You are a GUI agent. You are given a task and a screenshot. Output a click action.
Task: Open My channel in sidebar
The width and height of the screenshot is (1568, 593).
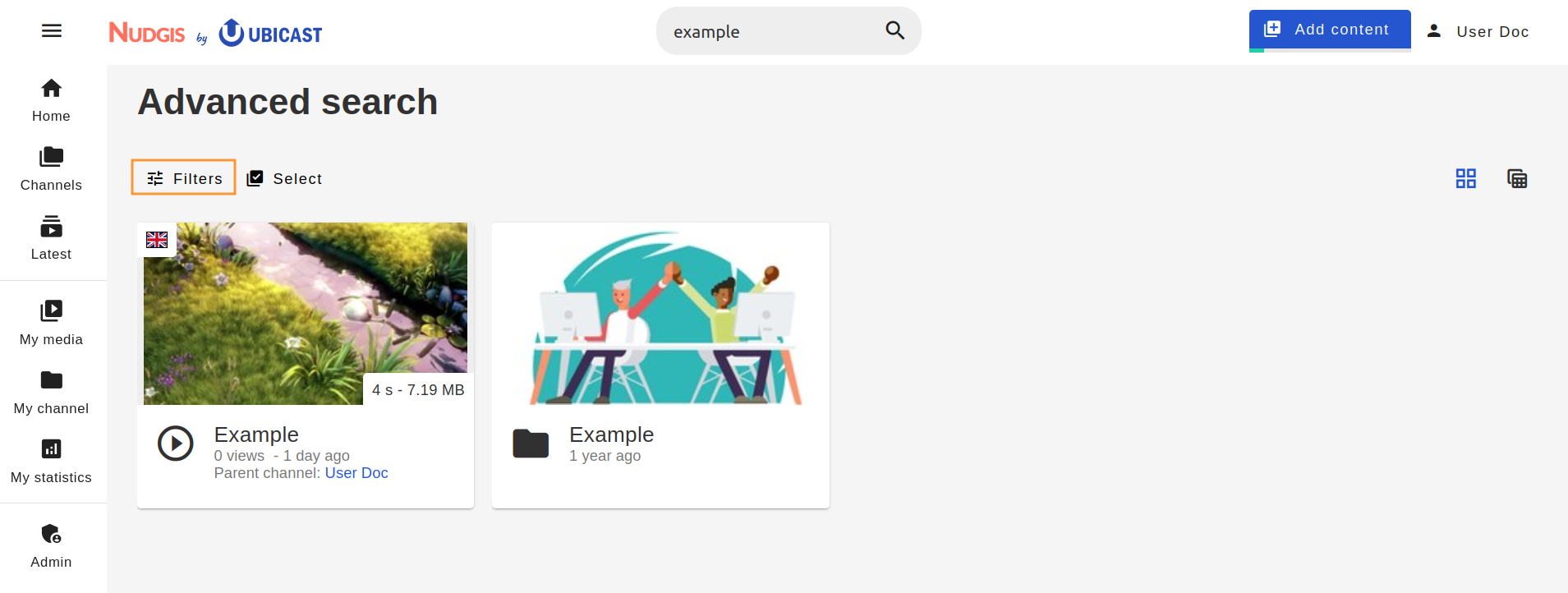(52, 393)
